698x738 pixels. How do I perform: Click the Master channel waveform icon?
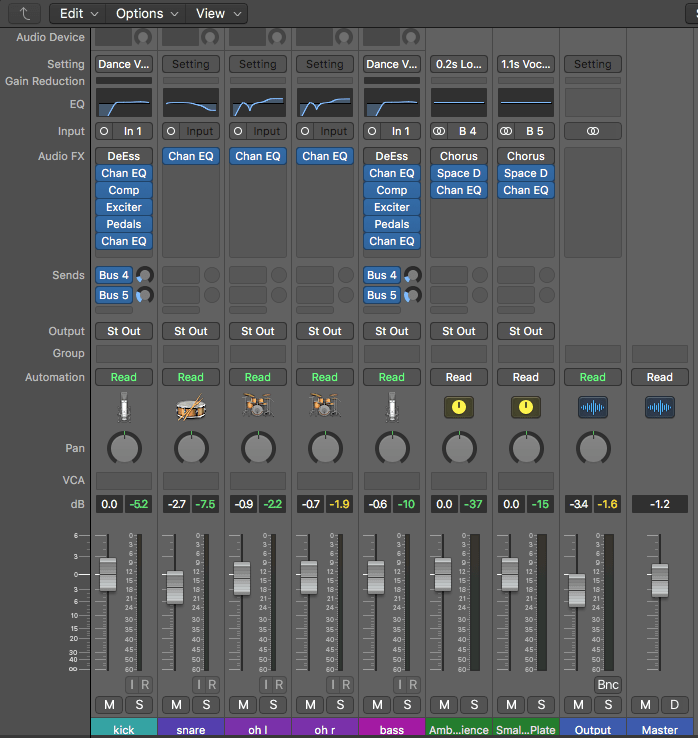pyautogui.click(x=660, y=406)
